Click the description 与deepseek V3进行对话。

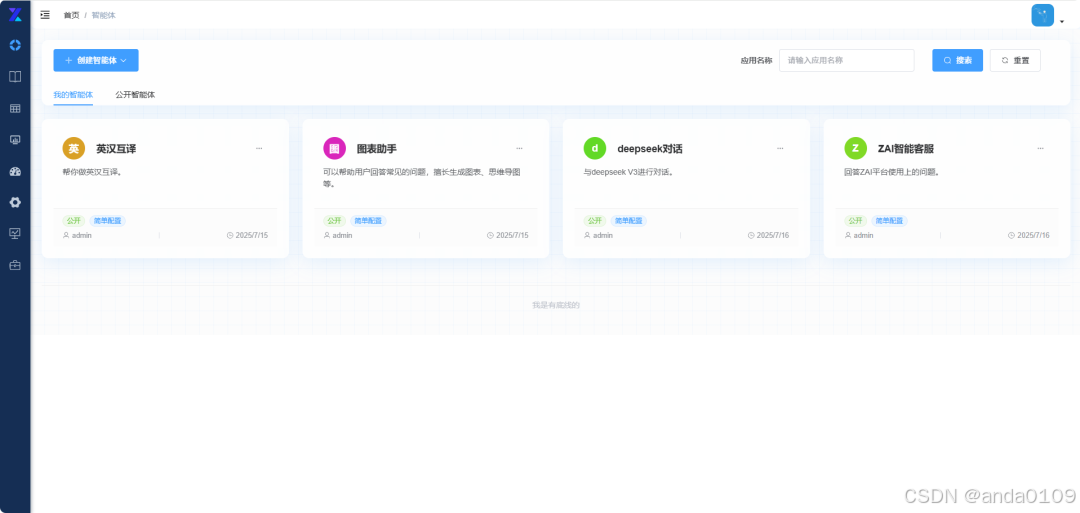[628, 172]
